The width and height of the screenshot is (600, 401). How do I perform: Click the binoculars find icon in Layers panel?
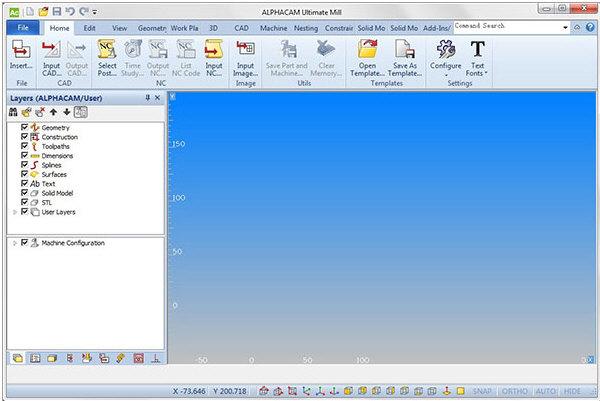(14, 112)
